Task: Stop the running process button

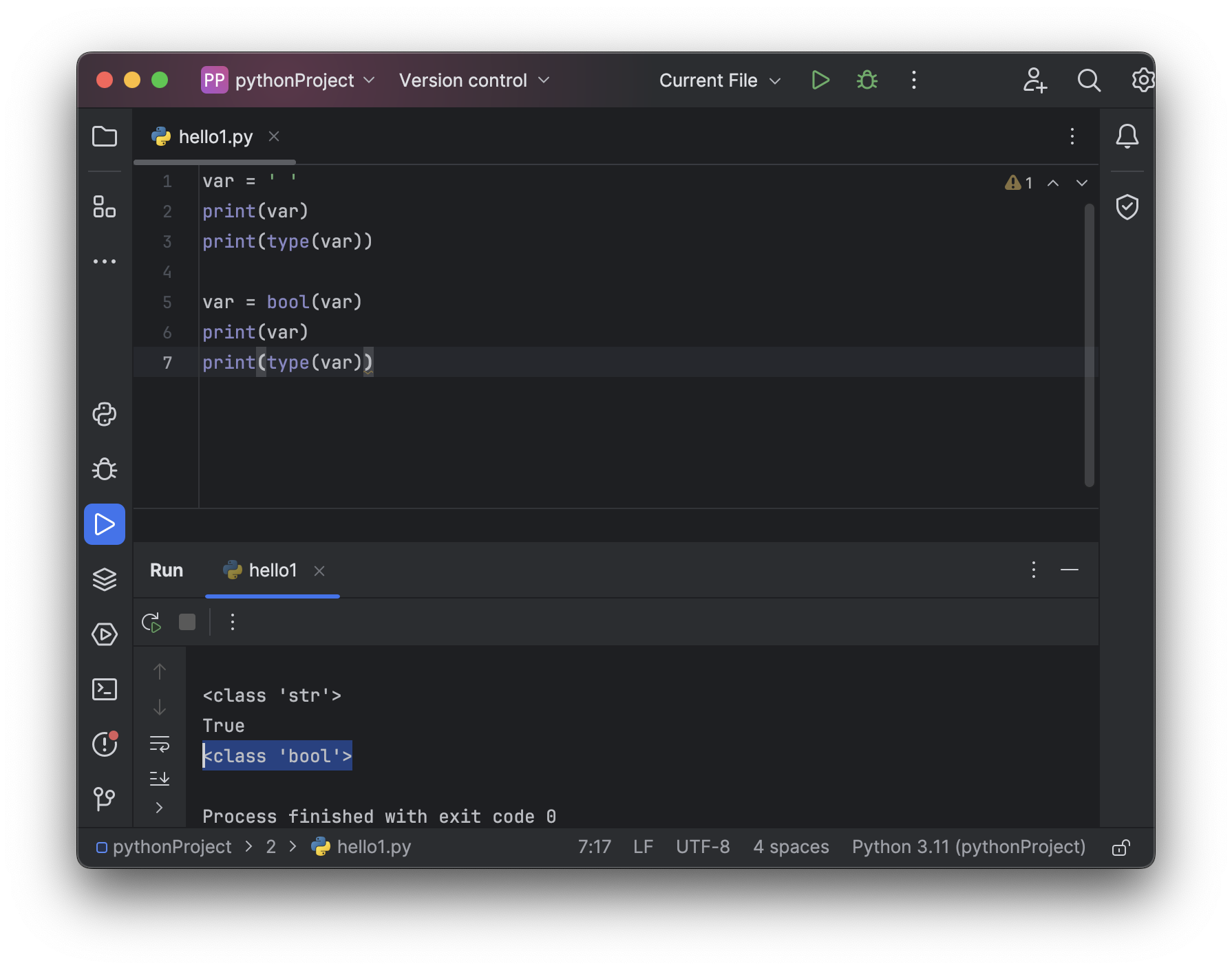Action: point(187,623)
